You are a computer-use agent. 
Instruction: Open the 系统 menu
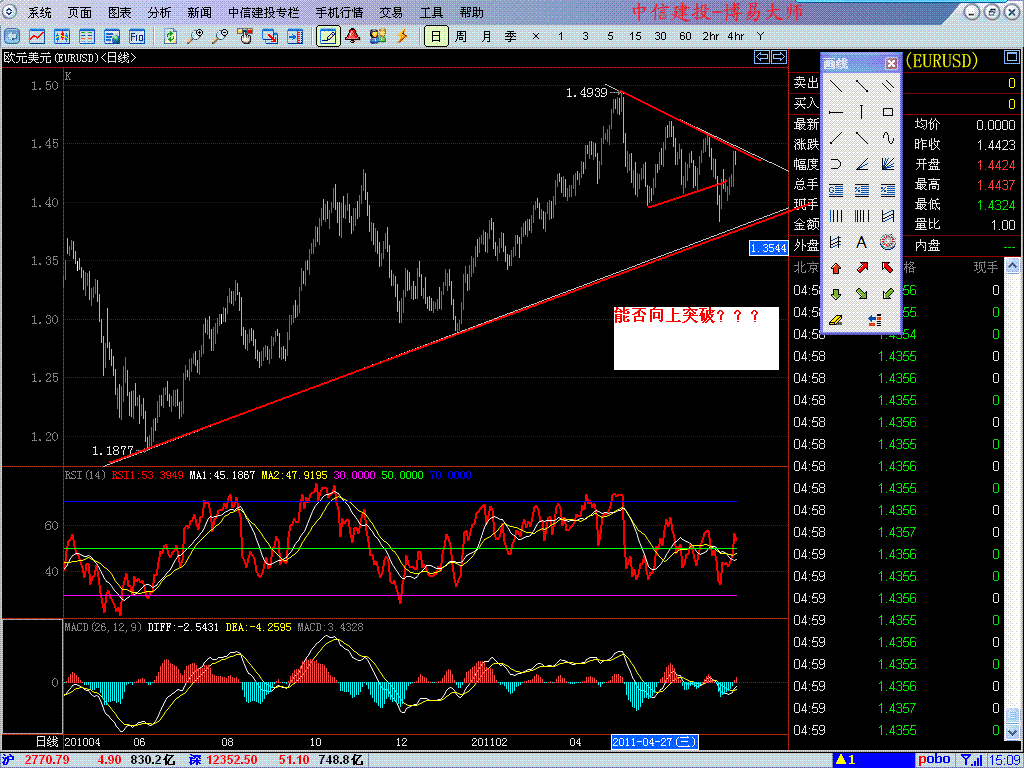click(x=40, y=12)
